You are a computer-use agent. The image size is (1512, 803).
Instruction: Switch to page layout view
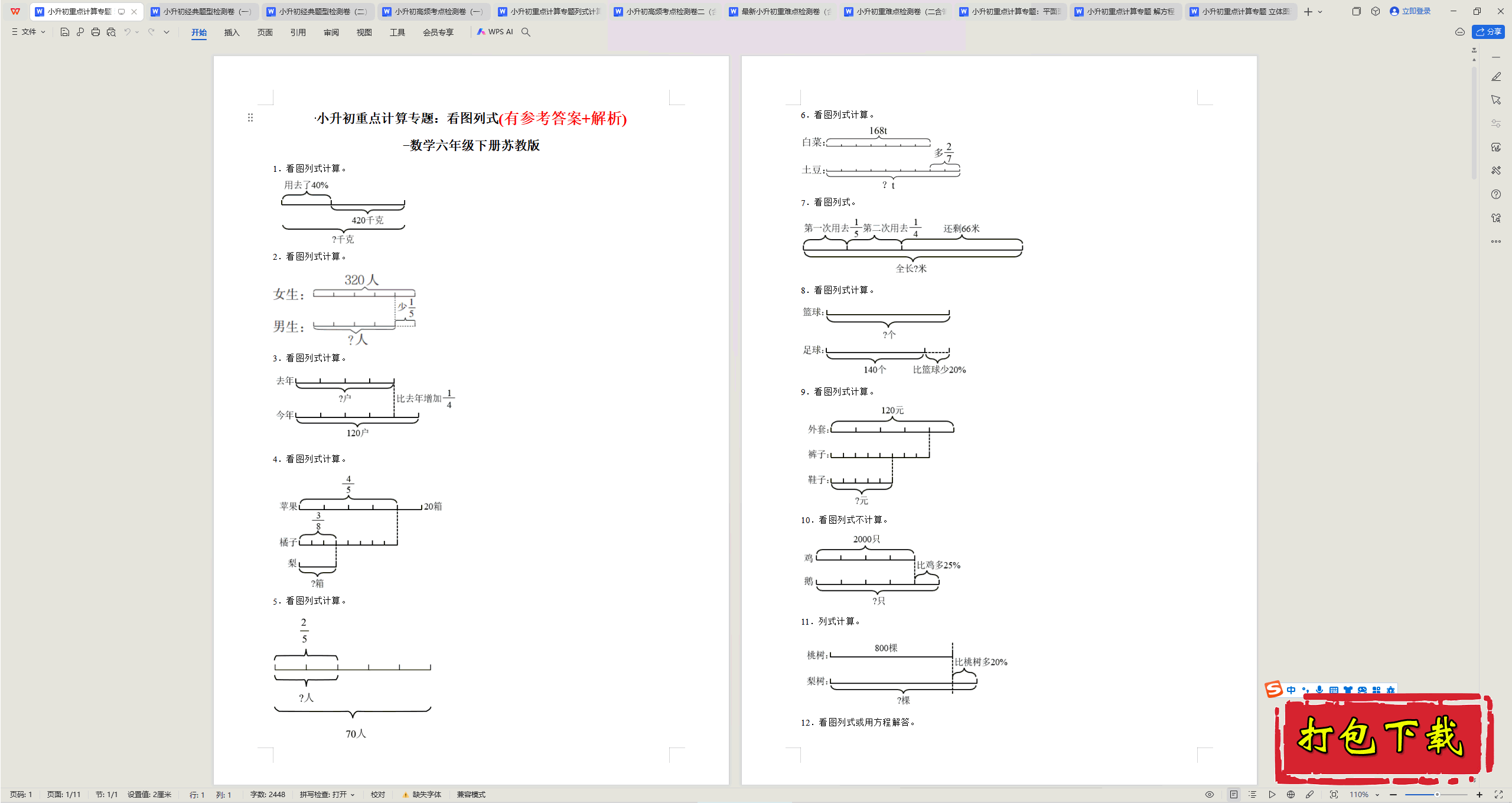tap(1234, 795)
